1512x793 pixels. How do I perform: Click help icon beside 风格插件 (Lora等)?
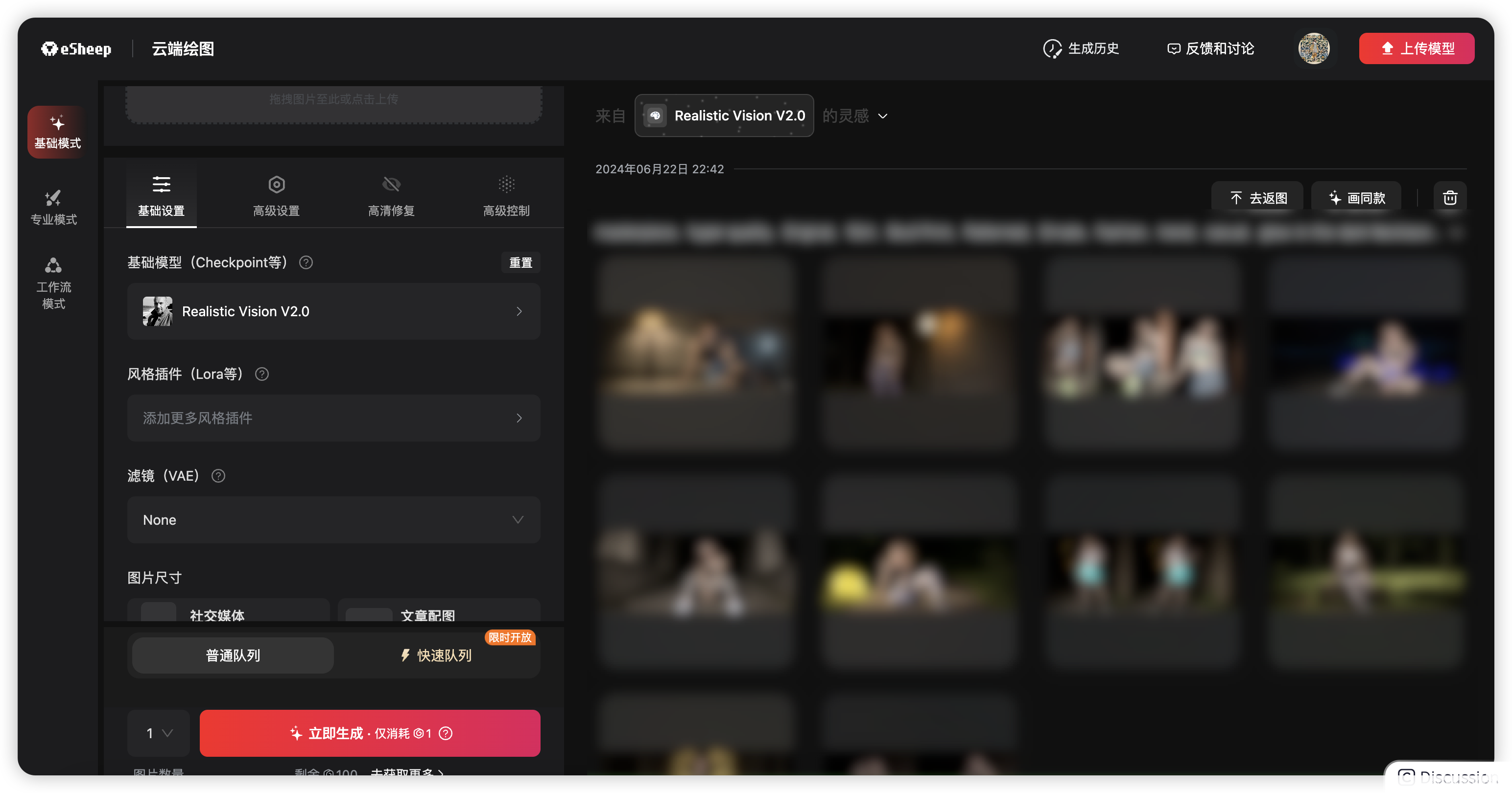(262, 374)
